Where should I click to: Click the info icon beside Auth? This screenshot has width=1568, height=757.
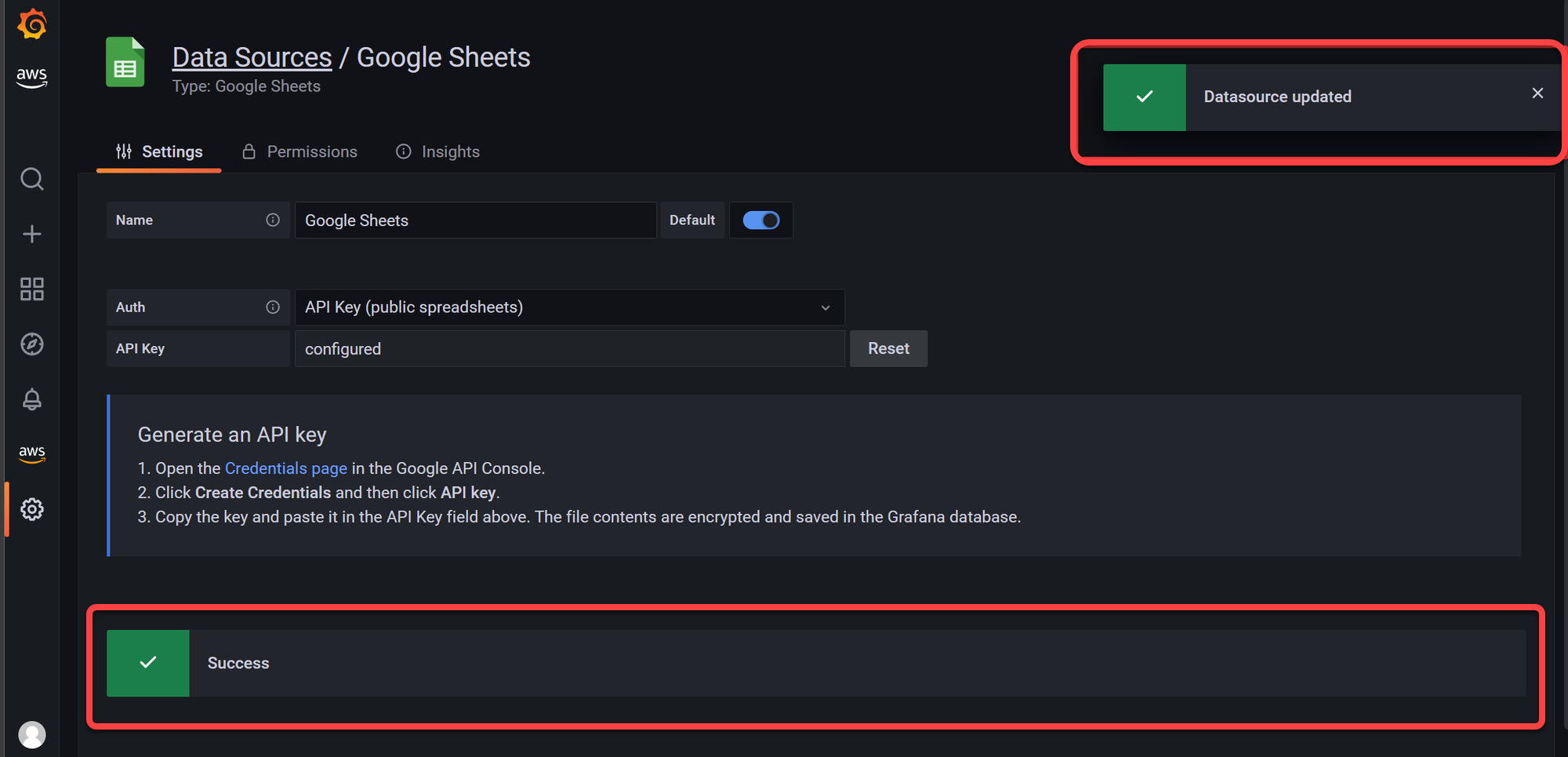coord(272,307)
